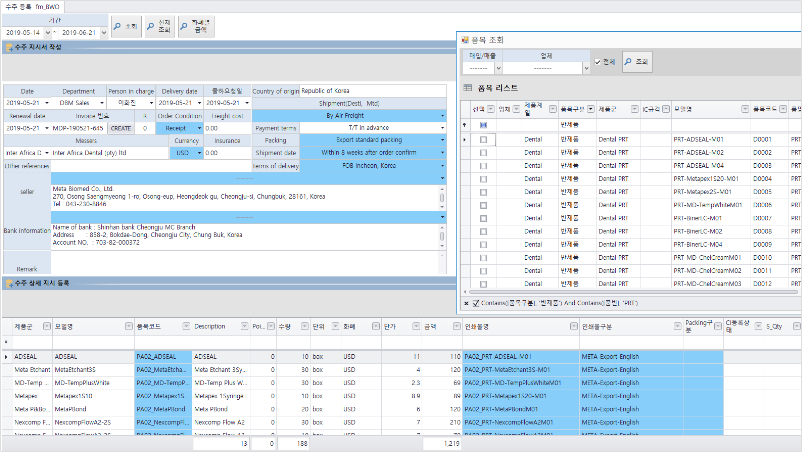Click filter icon on 금액 column header
Viewport: 802px width, 452px height.
[x=457, y=326]
